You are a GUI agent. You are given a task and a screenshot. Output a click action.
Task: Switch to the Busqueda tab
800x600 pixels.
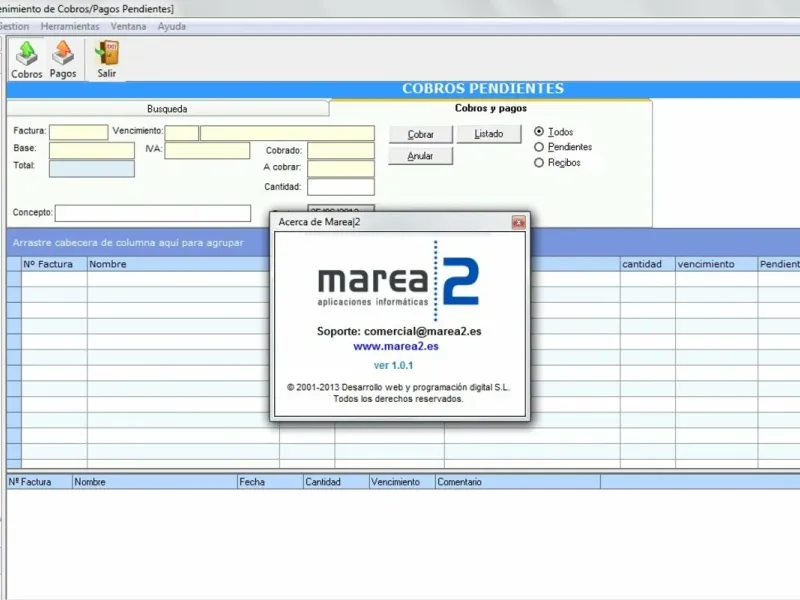click(167, 109)
